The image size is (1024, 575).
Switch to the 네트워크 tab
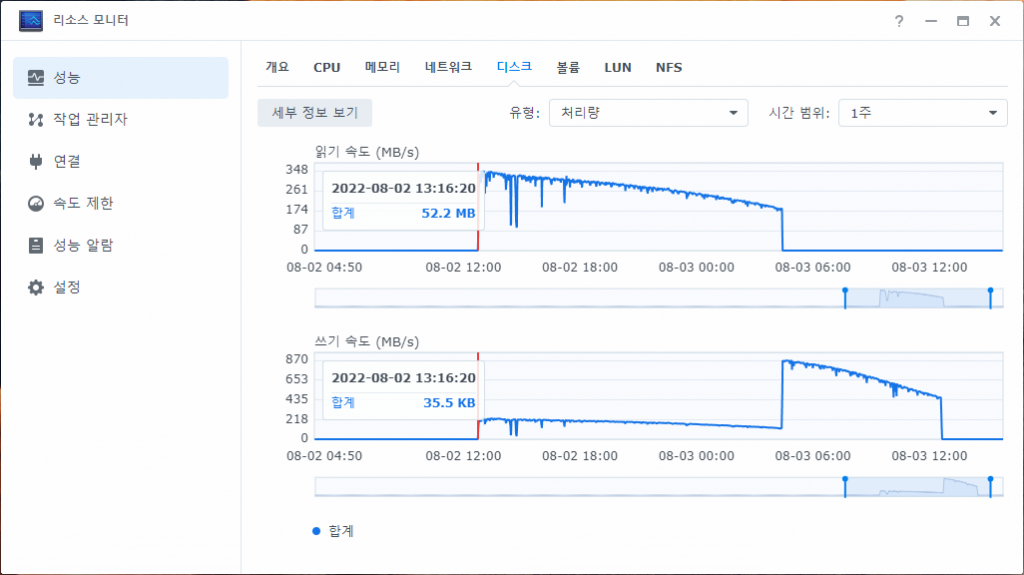tap(448, 67)
